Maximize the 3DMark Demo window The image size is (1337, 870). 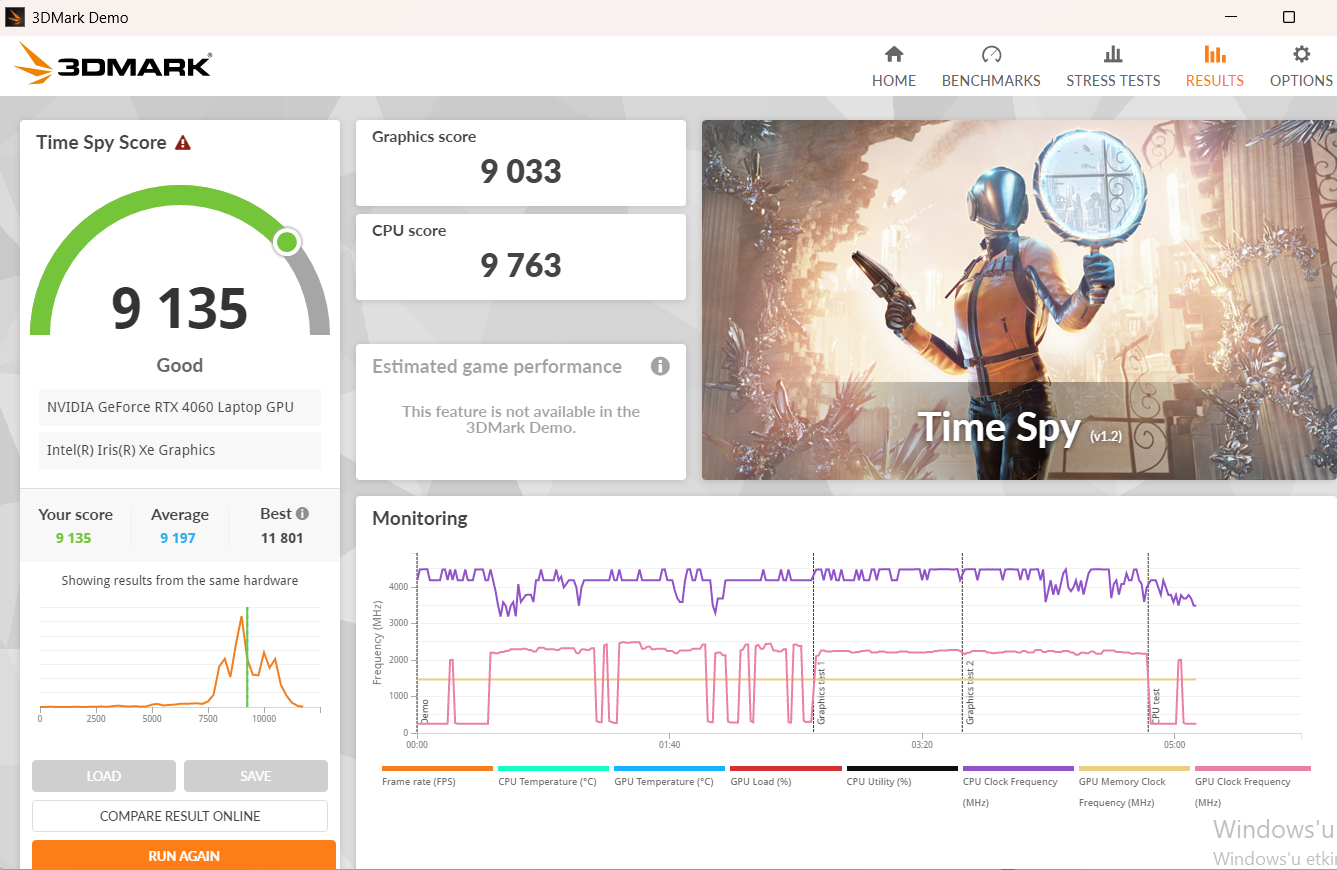1289,17
